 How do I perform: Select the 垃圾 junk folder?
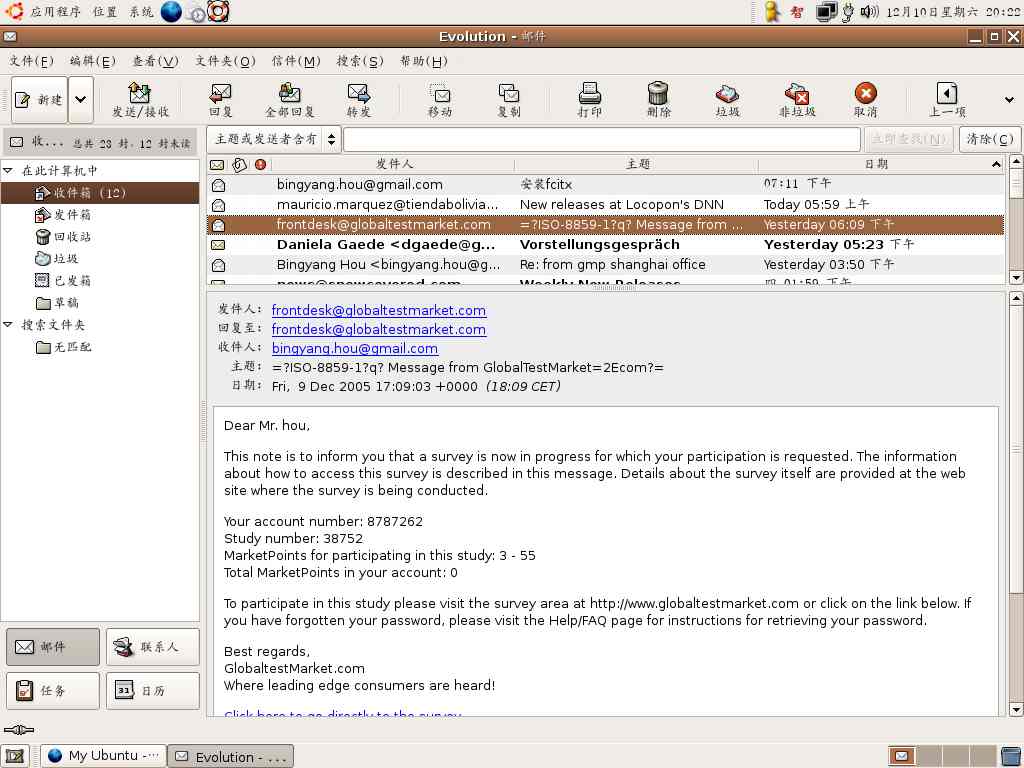click(x=57, y=259)
